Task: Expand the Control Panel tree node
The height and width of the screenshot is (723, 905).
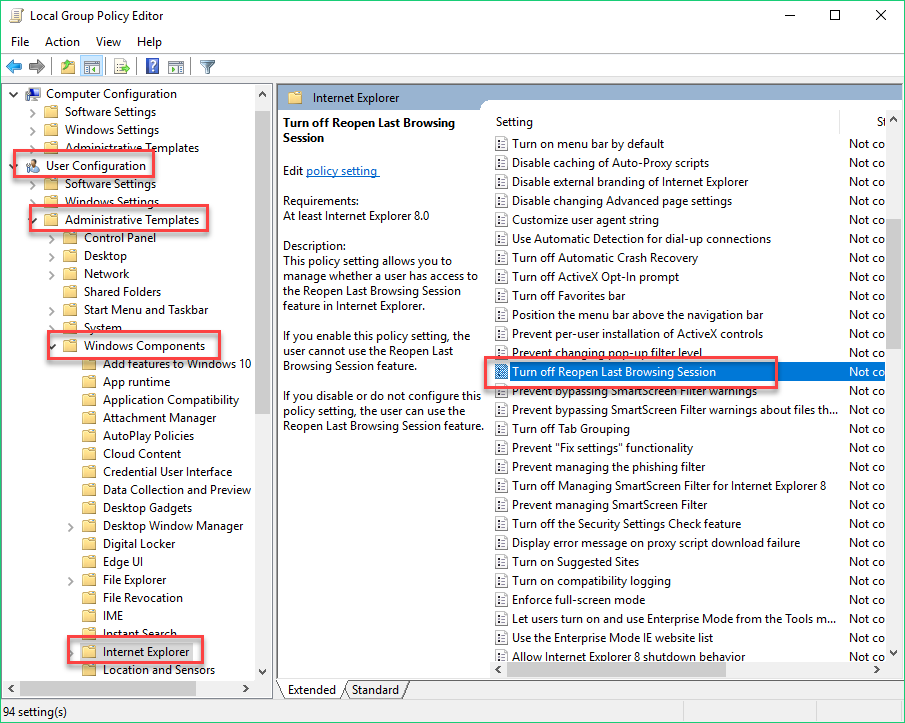Action: (x=52, y=238)
